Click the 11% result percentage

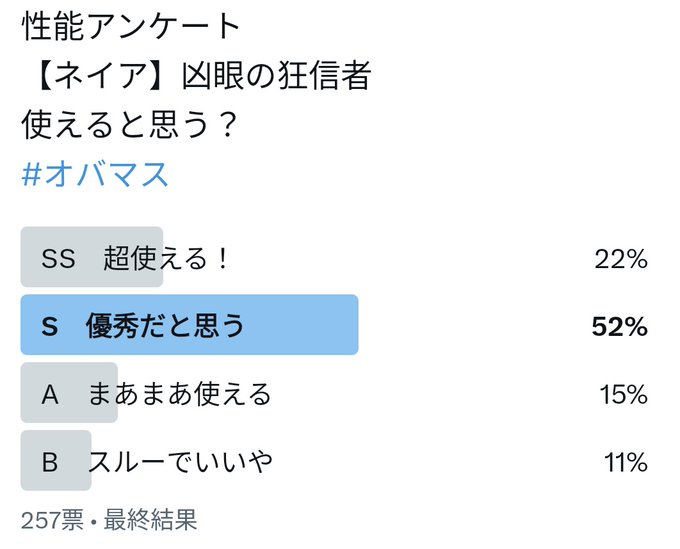click(626, 462)
